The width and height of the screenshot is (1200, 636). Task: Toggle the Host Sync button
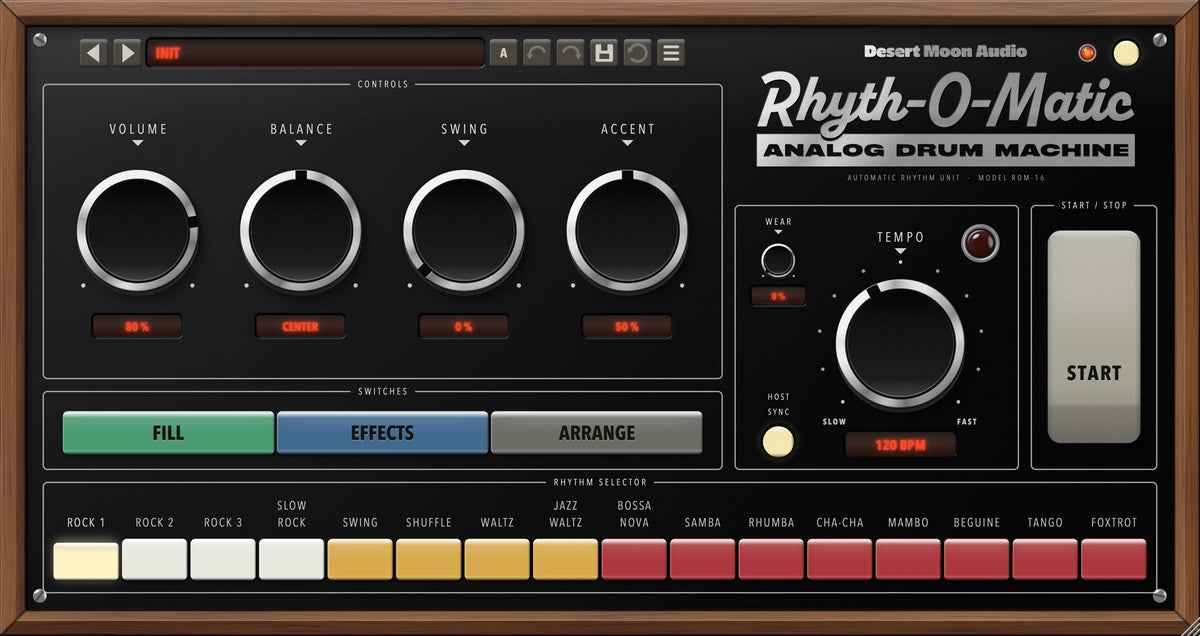tap(778, 441)
